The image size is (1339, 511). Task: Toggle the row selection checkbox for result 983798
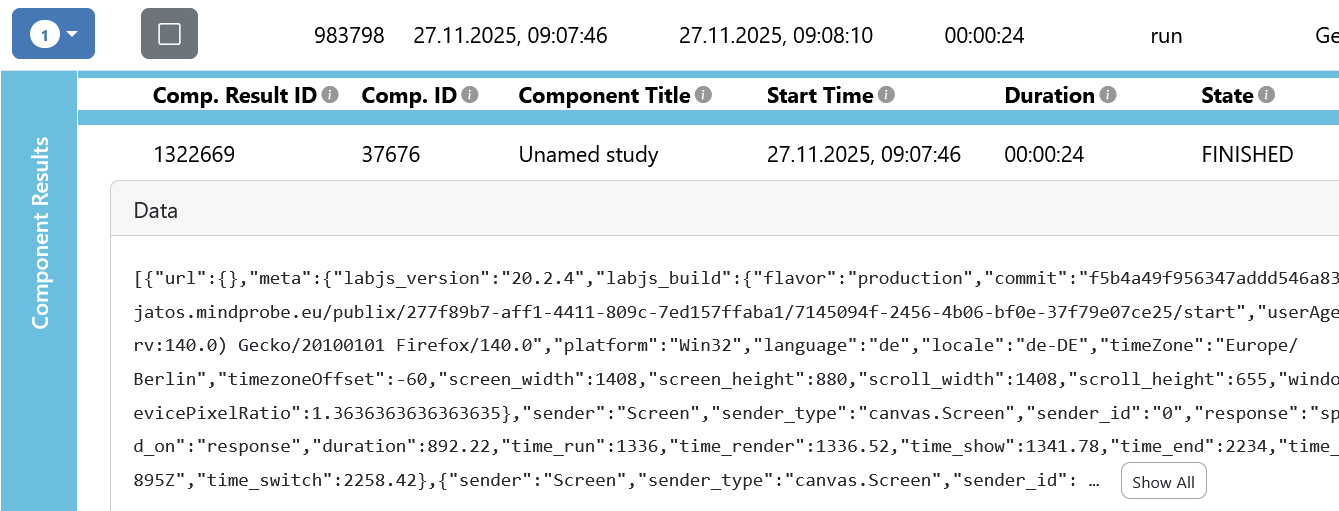(x=169, y=34)
